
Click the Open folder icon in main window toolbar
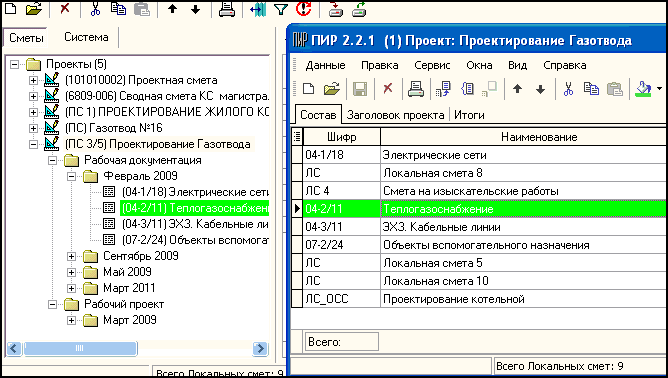tap(34, 9)
